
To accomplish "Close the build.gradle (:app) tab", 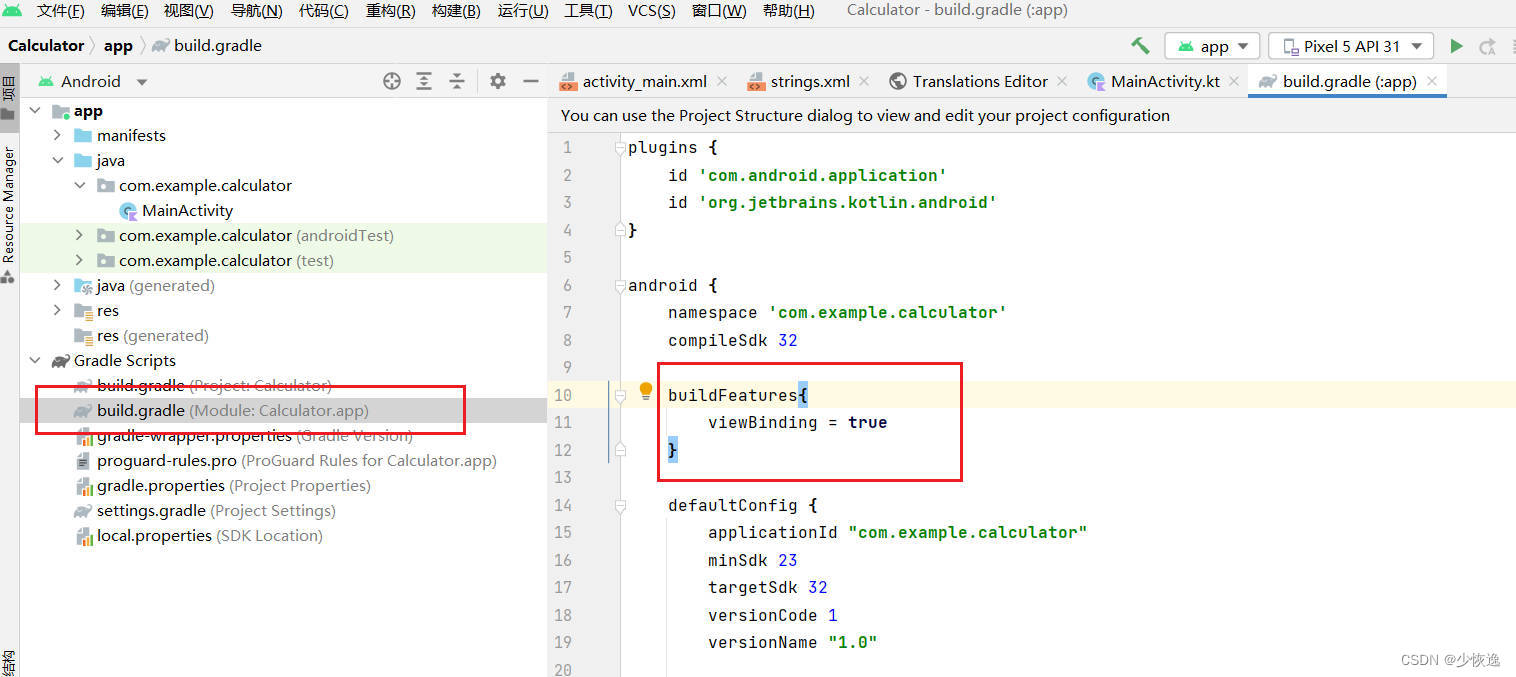I will point(1432,81).
